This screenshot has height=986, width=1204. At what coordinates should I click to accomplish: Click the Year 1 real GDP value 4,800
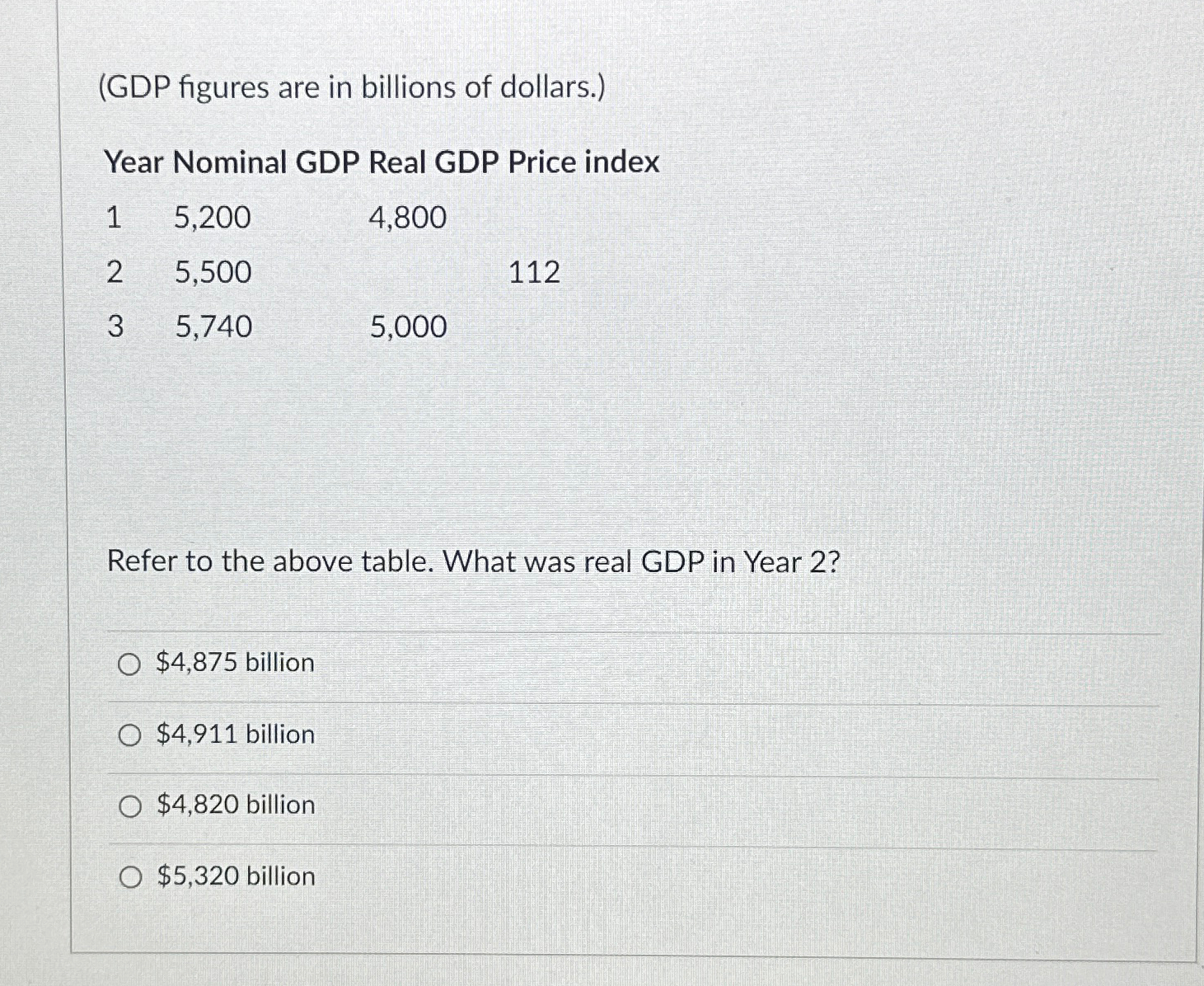pos(406,218)
